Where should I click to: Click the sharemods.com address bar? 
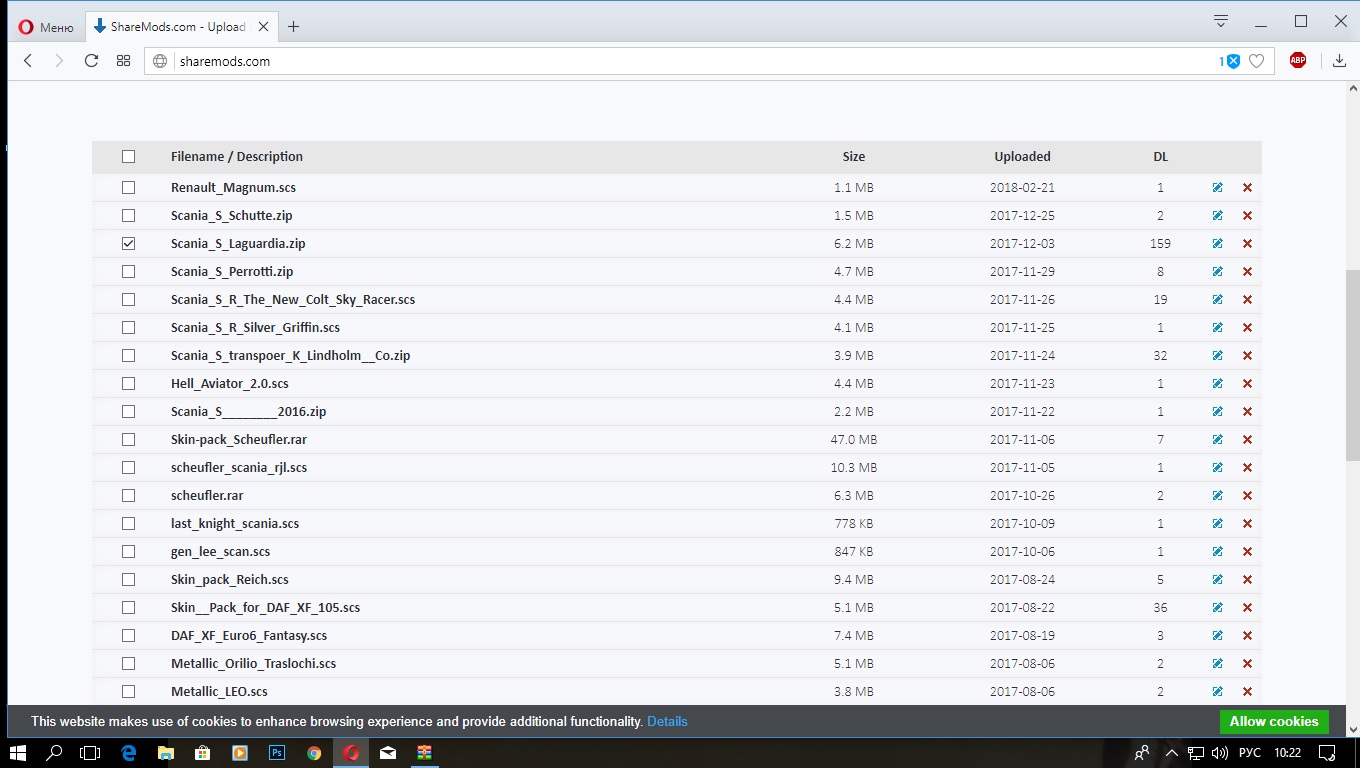(x=680, y=61)
